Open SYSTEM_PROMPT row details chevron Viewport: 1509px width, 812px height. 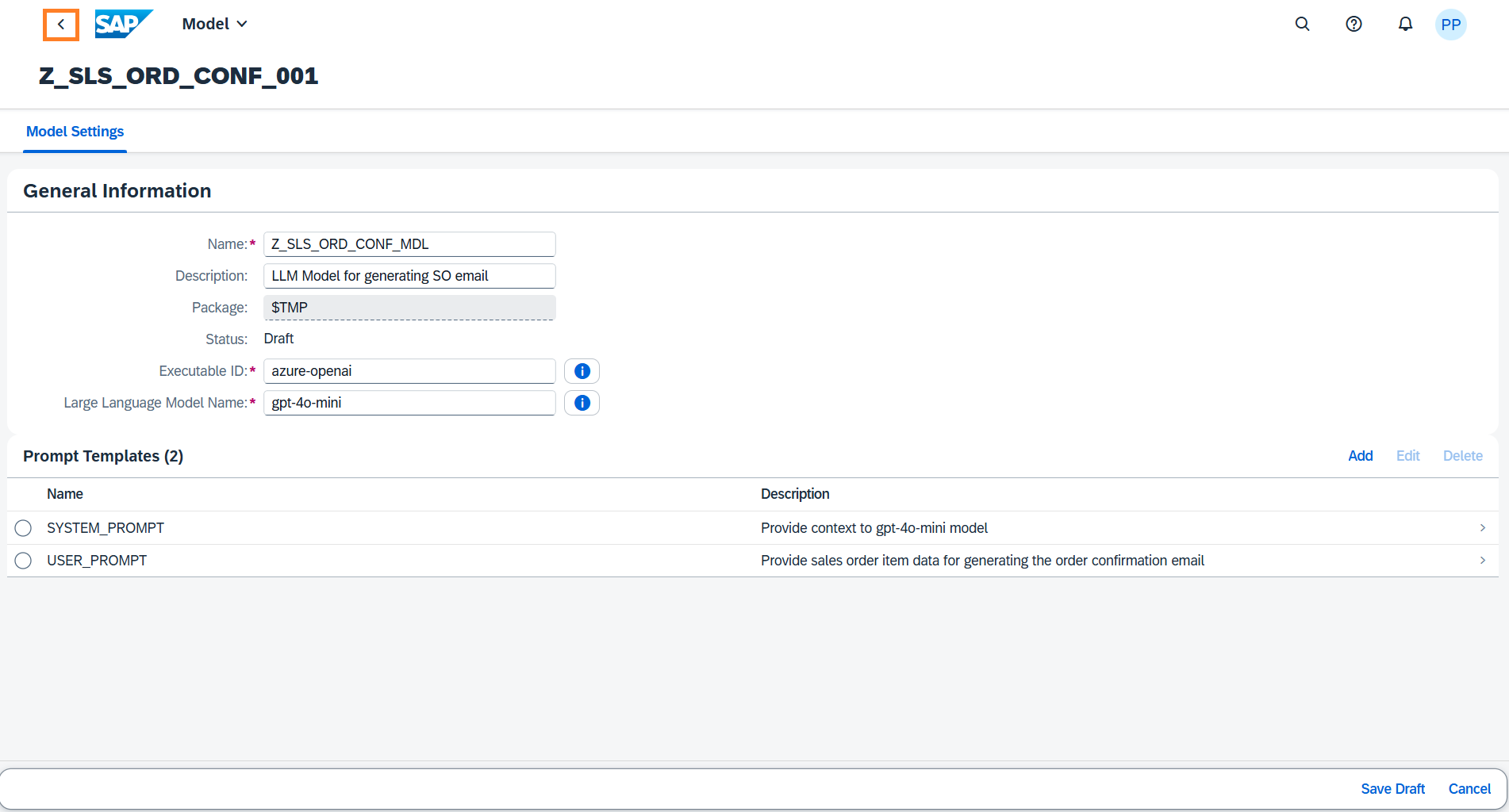[1482, 528]
